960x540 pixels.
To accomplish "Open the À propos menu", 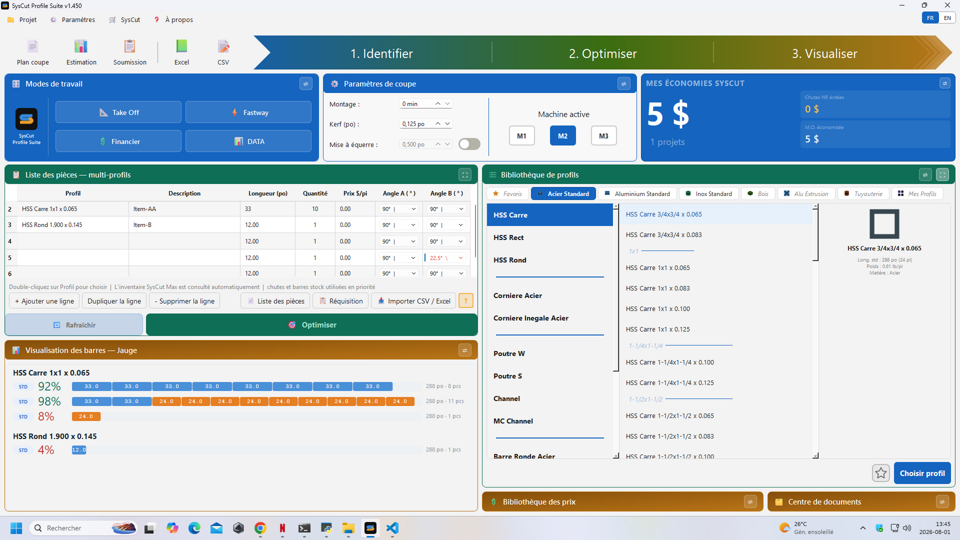I will pyautogui.click(x=173, y=20).
